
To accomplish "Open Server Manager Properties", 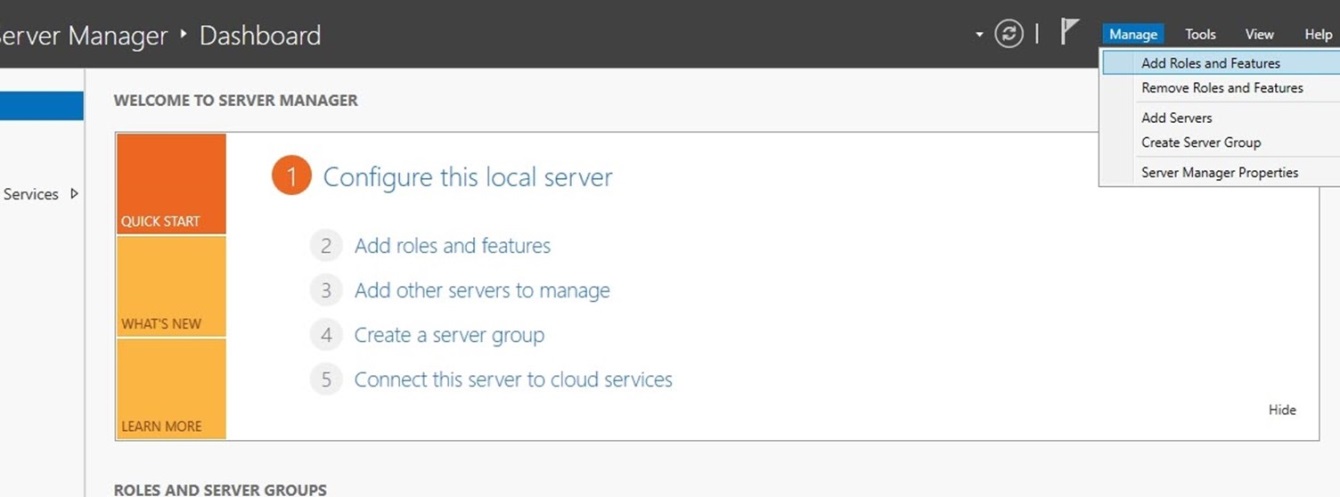I will (x=1220, y=172).
